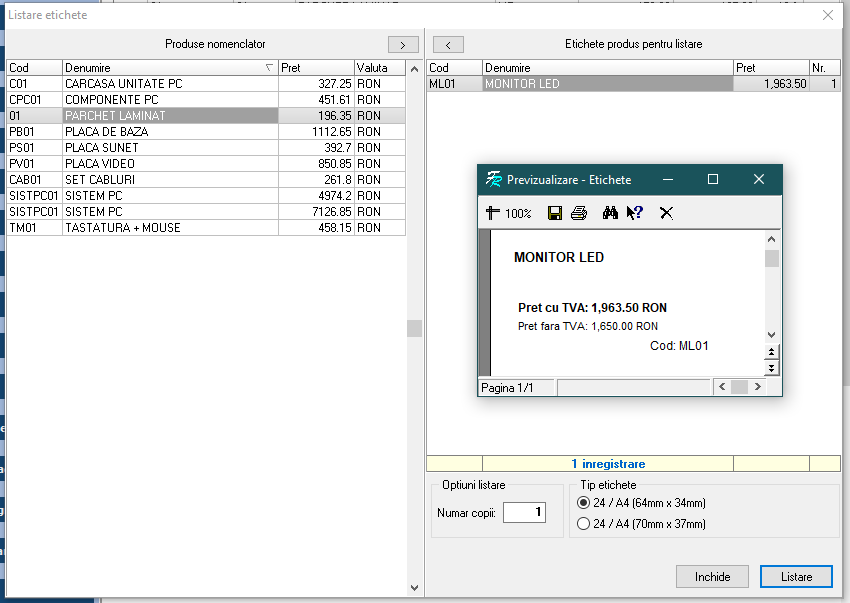This screenshot has height=603, width=850.
Task: Click the preview horizontal scrollbar thumb
Action: click(739, 387)
